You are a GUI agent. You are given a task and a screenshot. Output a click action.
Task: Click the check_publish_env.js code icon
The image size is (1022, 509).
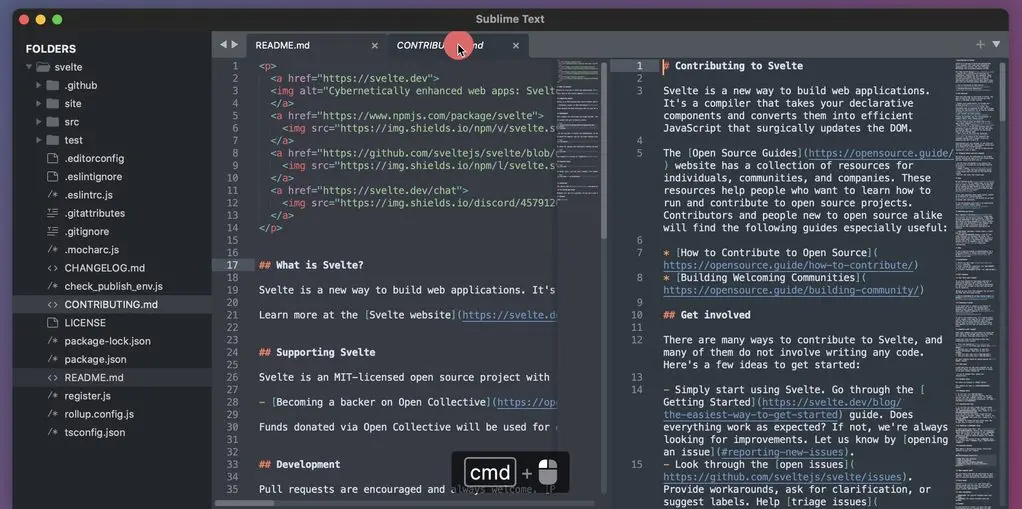(53, 285)
